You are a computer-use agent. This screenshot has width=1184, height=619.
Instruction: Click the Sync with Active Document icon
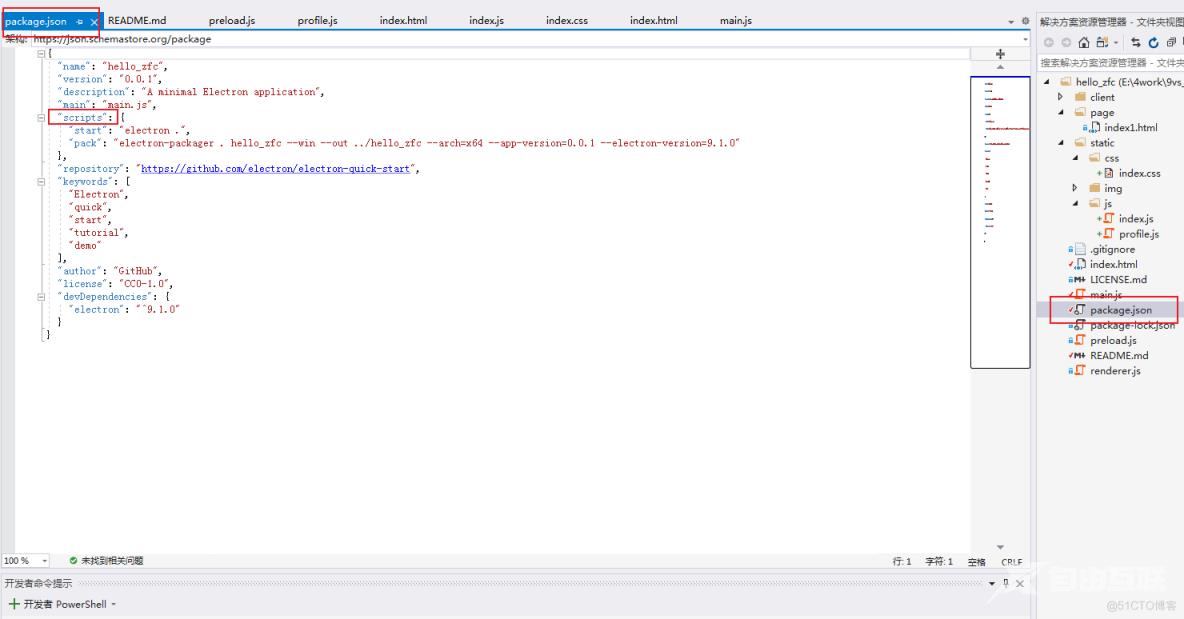[1136, 42]
